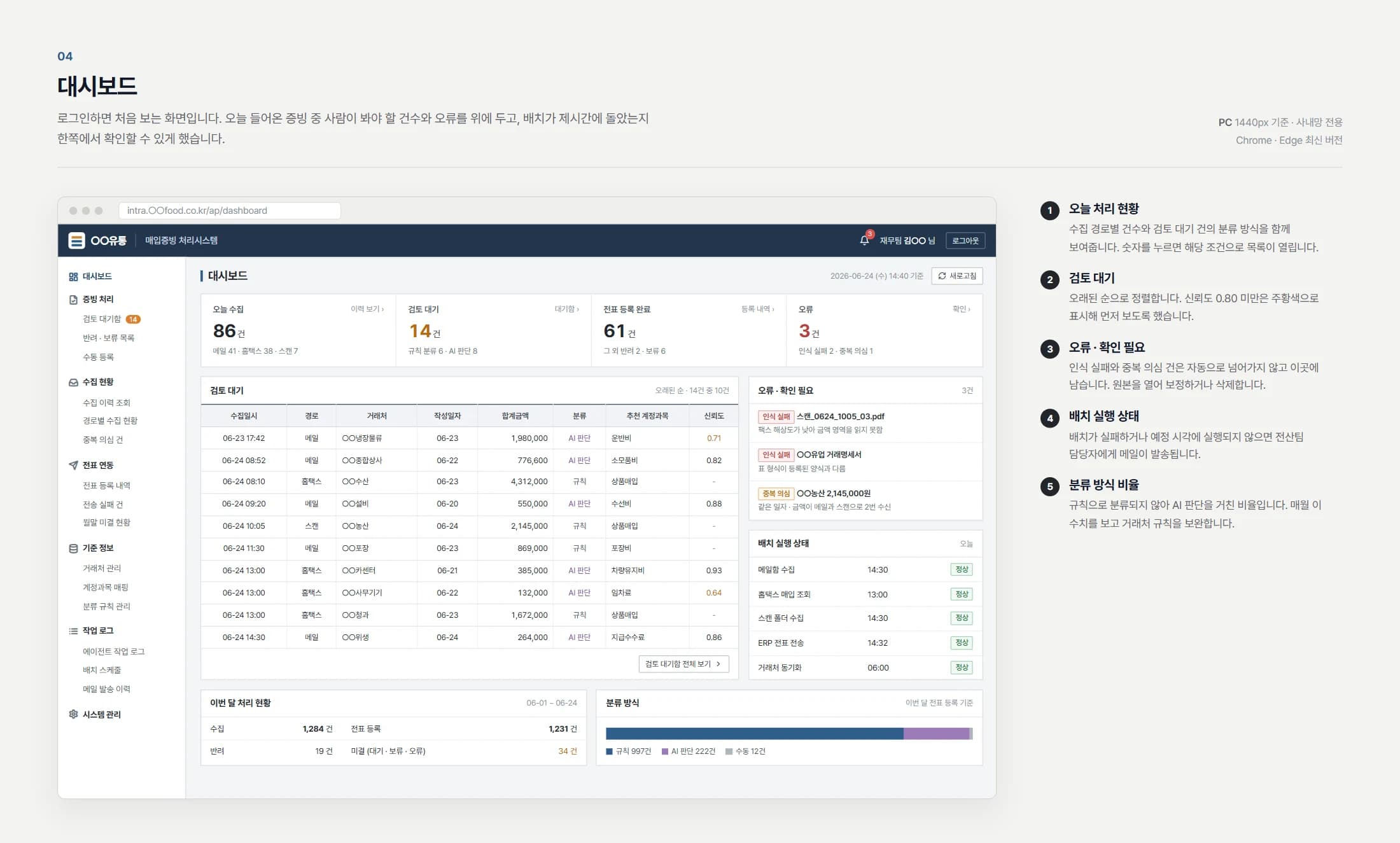1400x843 pixels.
Task: Click the 로그아웃 button
Action: click(965, 240)
